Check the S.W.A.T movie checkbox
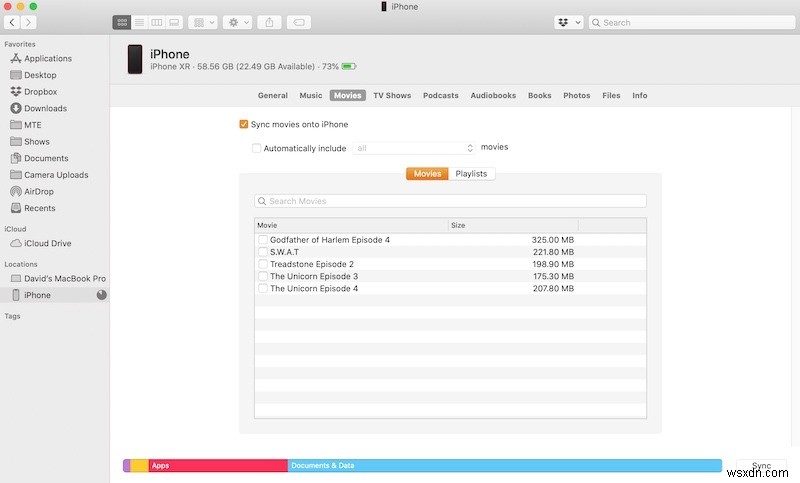Viewport: 800px width, 483px height. coord(263,252)
